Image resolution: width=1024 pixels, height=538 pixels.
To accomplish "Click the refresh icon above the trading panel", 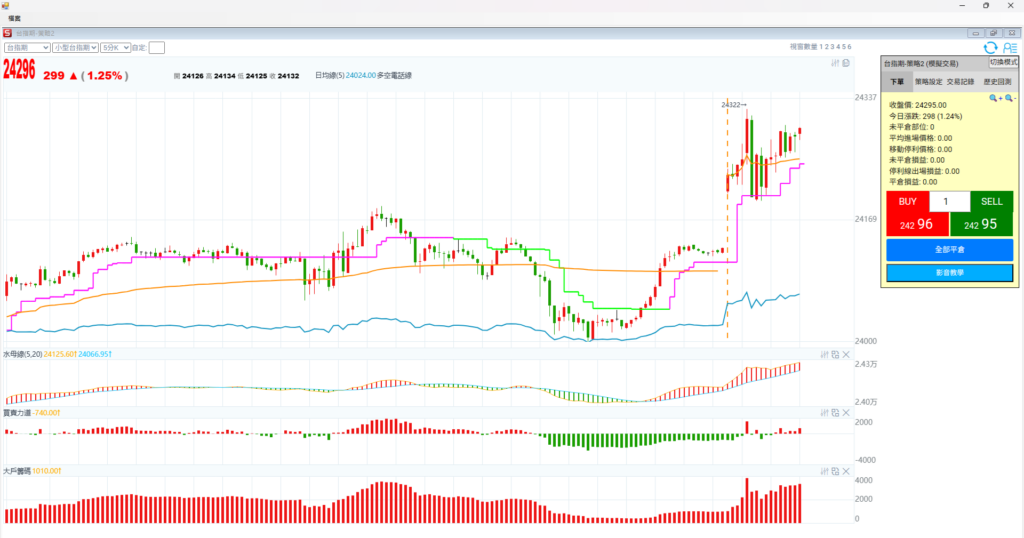I will point(990,47).
